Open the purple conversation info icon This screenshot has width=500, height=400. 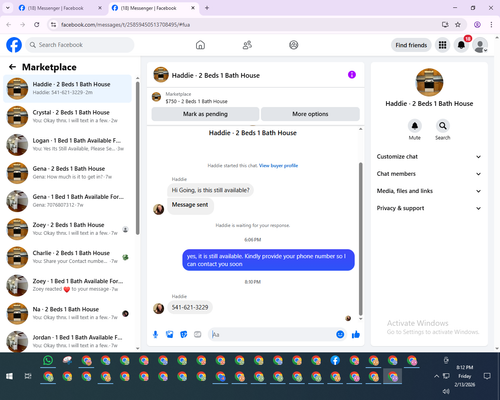pyautogui.click(x=352, y=75)
